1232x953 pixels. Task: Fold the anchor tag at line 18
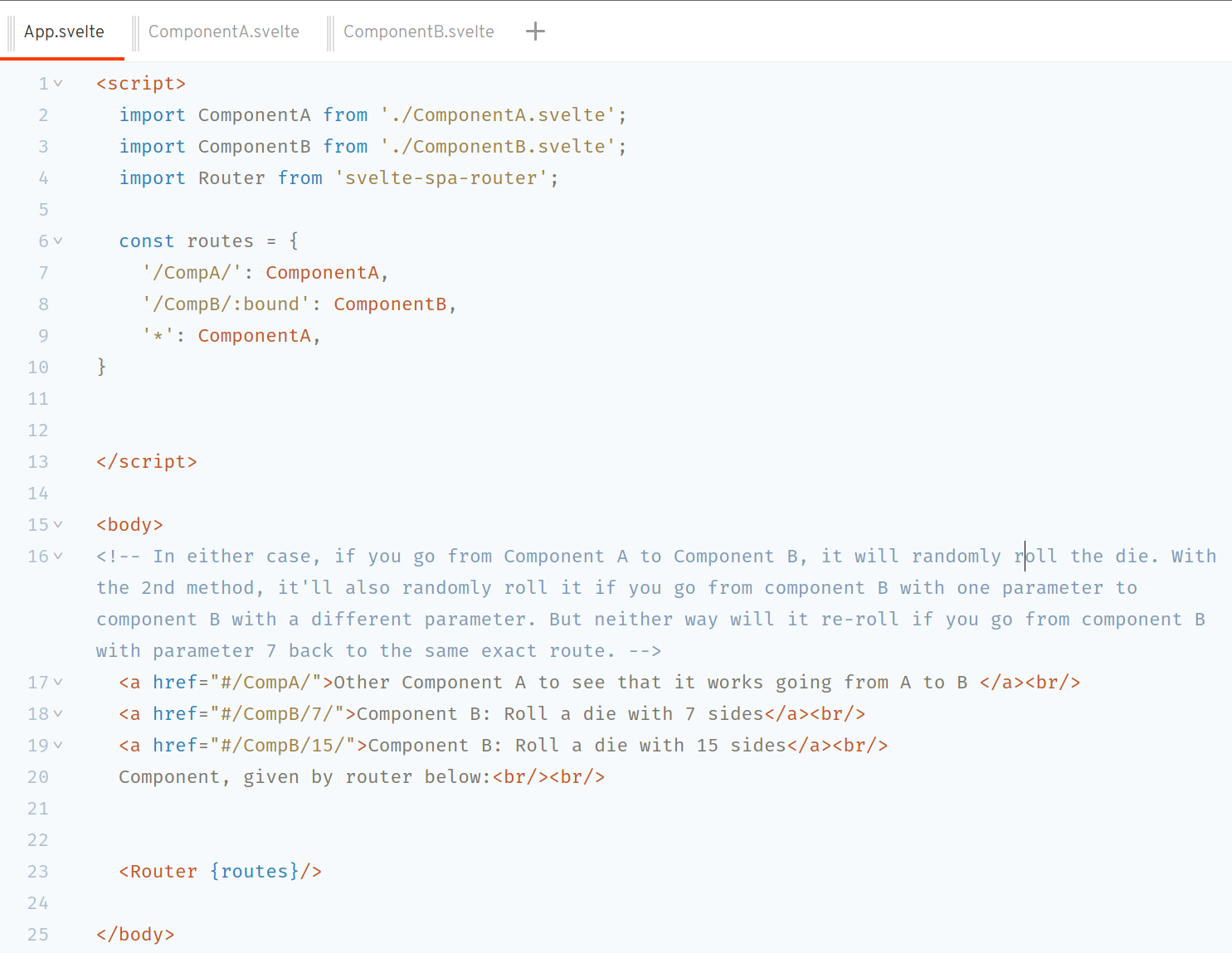(x=58, y=713)
